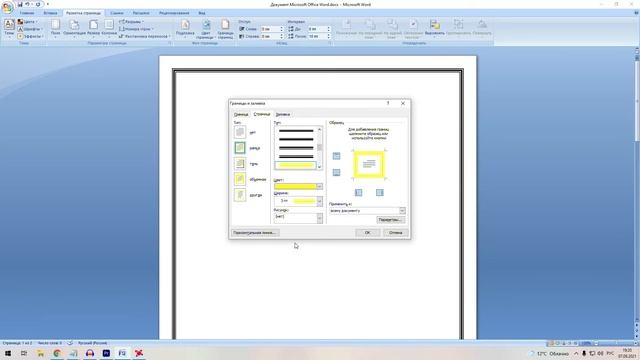The height and width of the screenshot is (360, 640).
Task: Click Отмена (Cancel) button in dialog
Action: point(396,233)
